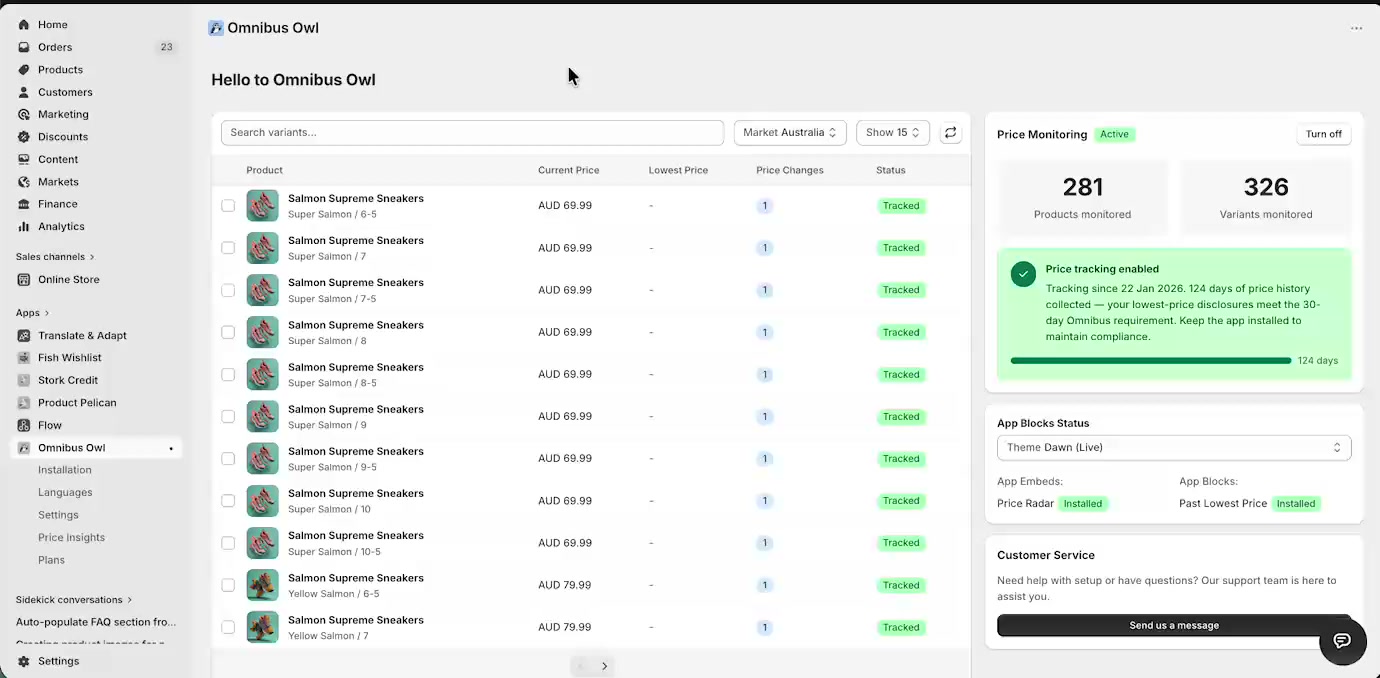
Task: Check the Yellow Salmon / 6-5 row checkbox
Action: click(228, 585)
